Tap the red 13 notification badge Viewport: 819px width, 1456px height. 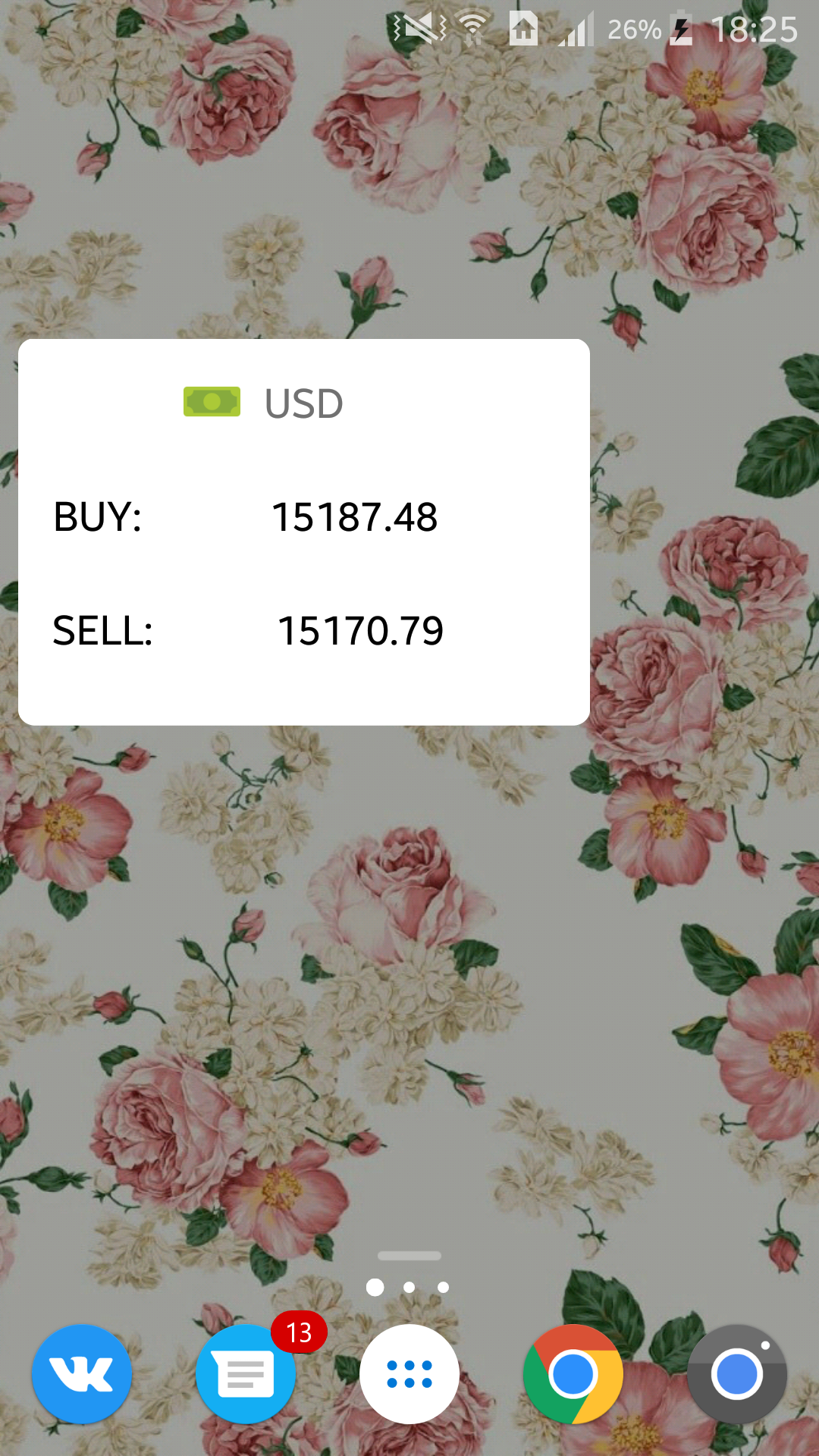coord(299,1332)
